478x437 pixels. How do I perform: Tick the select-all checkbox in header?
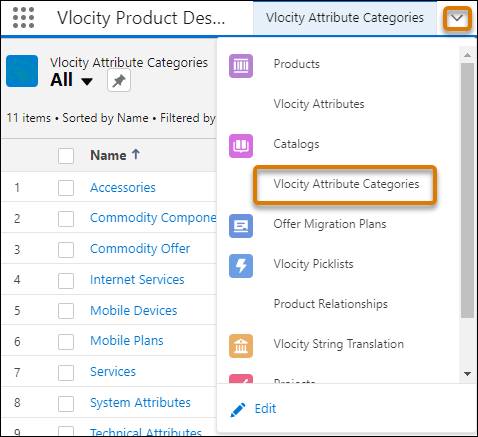tap(66, 156)
